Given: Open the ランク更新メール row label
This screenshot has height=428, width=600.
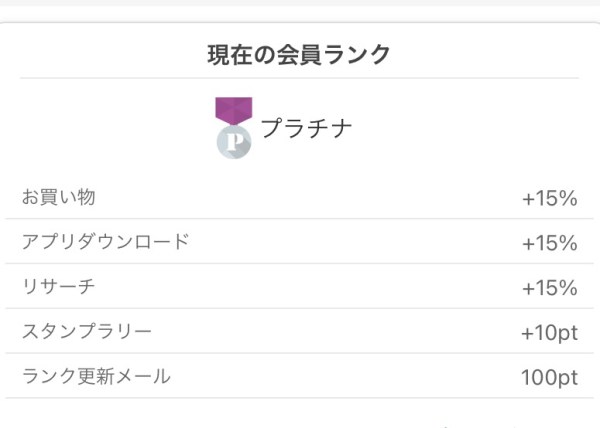Looking at the screenshot, I should [96, 377].
